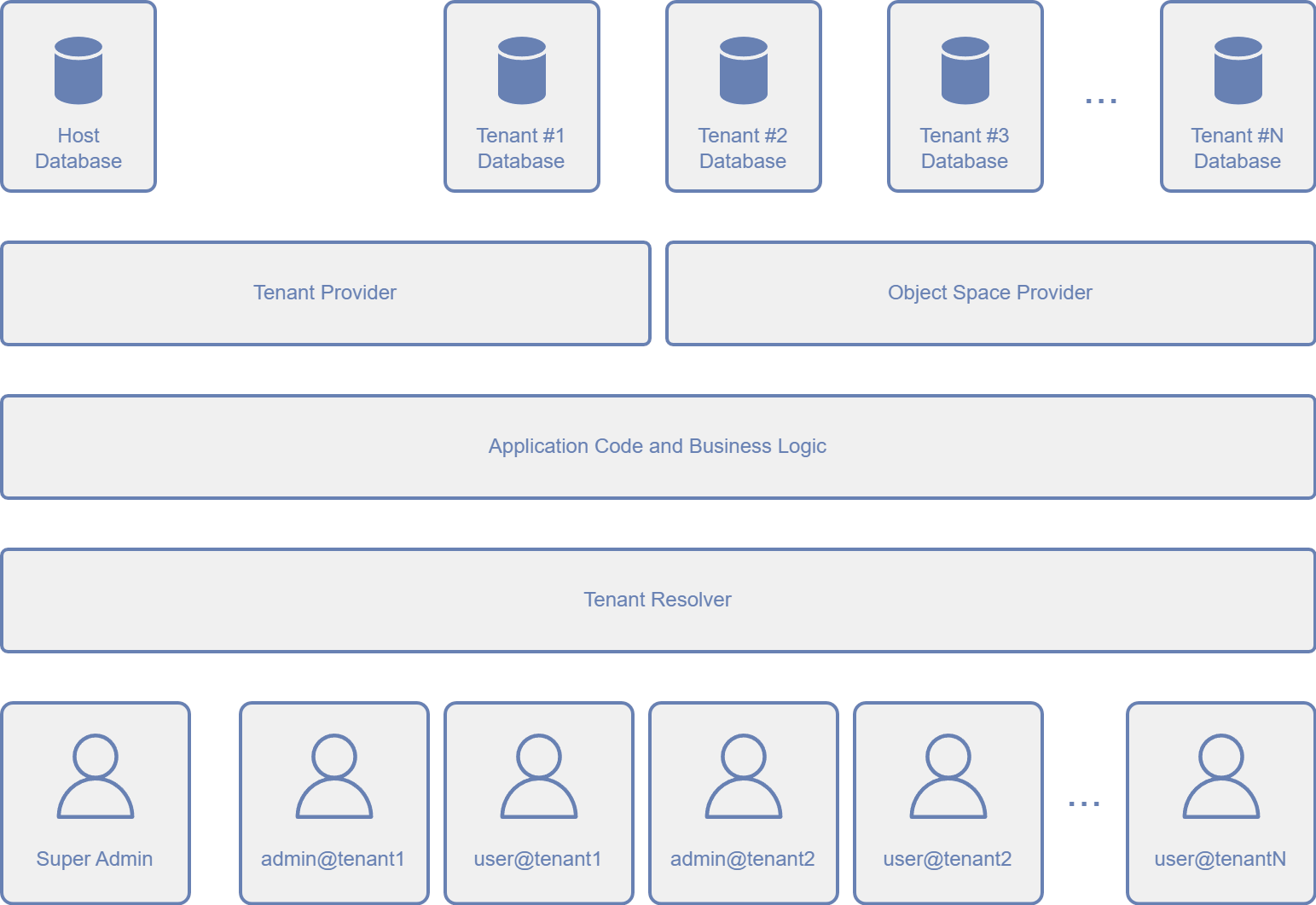Select the Tenant Resolver block
The image size is (1316, 905).
[x=658, y=600]
